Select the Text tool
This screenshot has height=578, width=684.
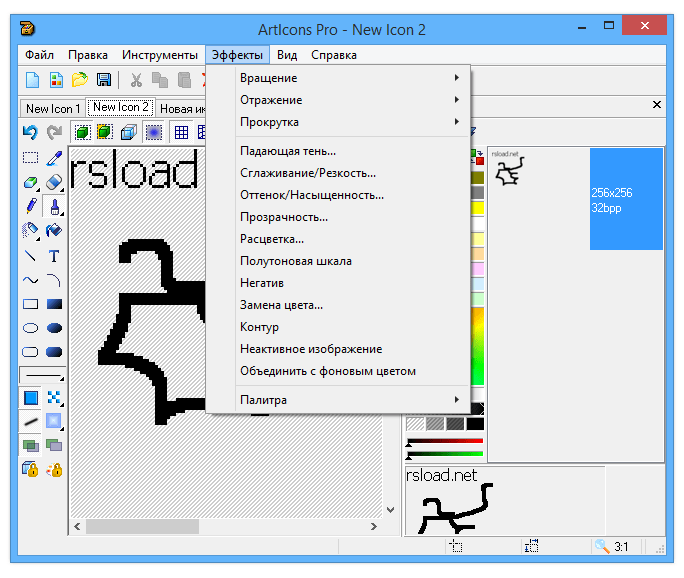(x=54, y=256)
